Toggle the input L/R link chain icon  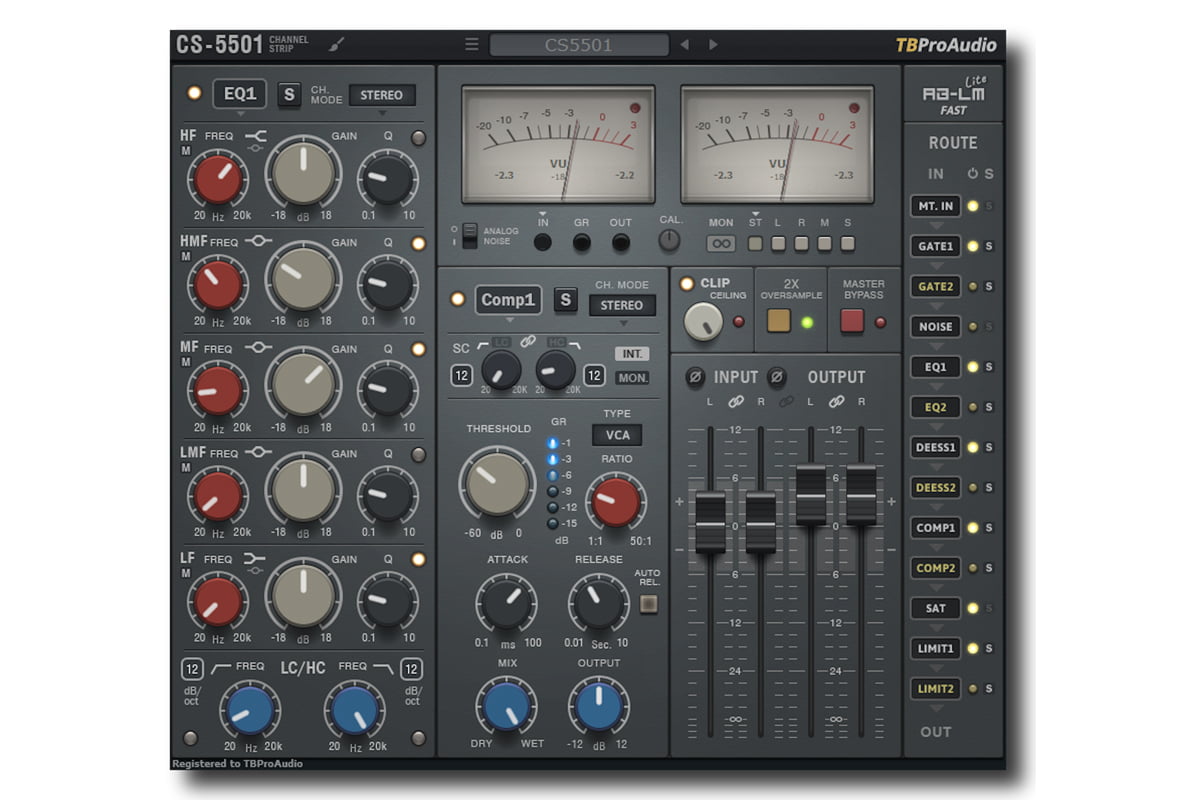click(735, 402)
